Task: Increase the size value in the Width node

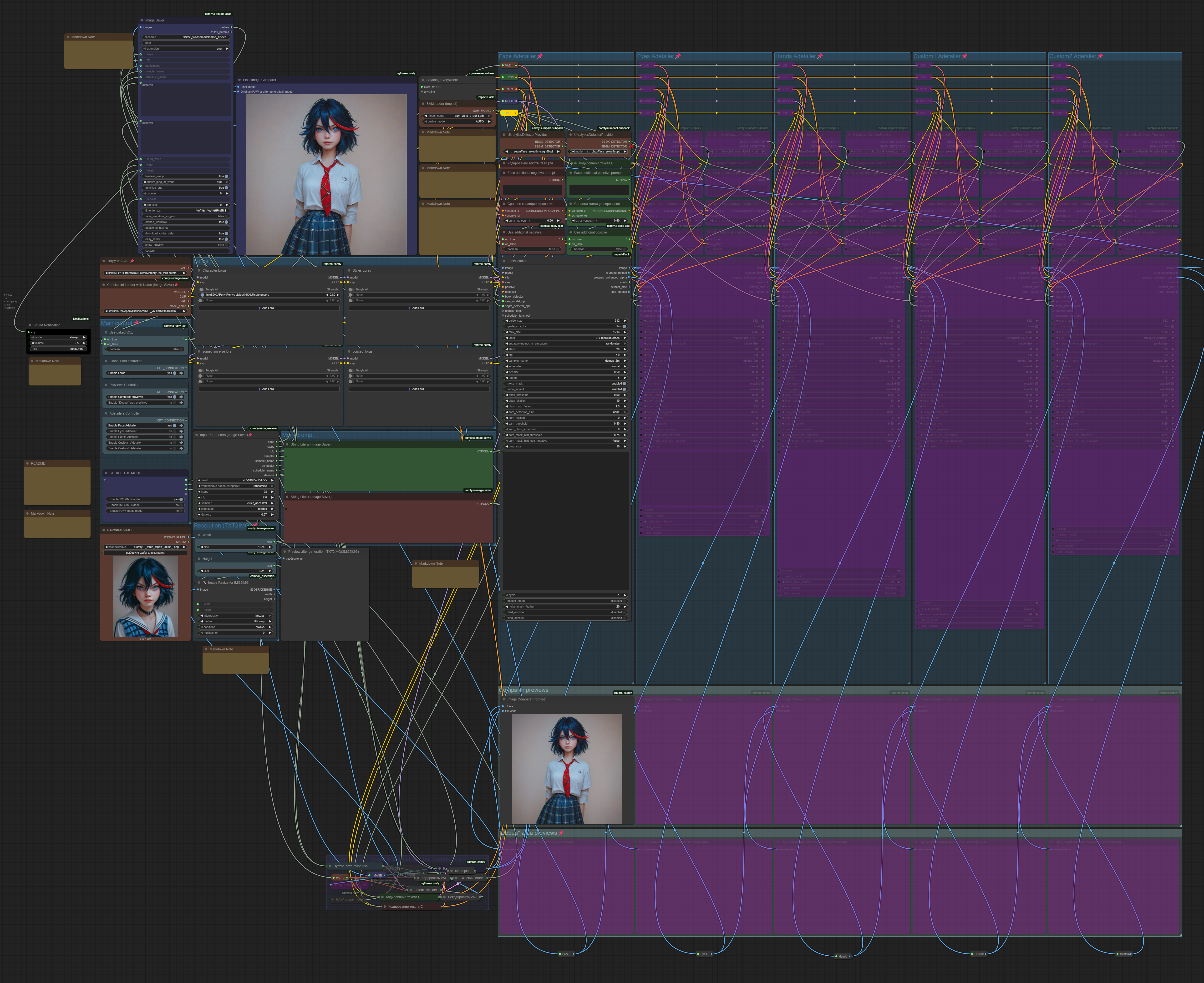Action: click(x=270, y=547)
